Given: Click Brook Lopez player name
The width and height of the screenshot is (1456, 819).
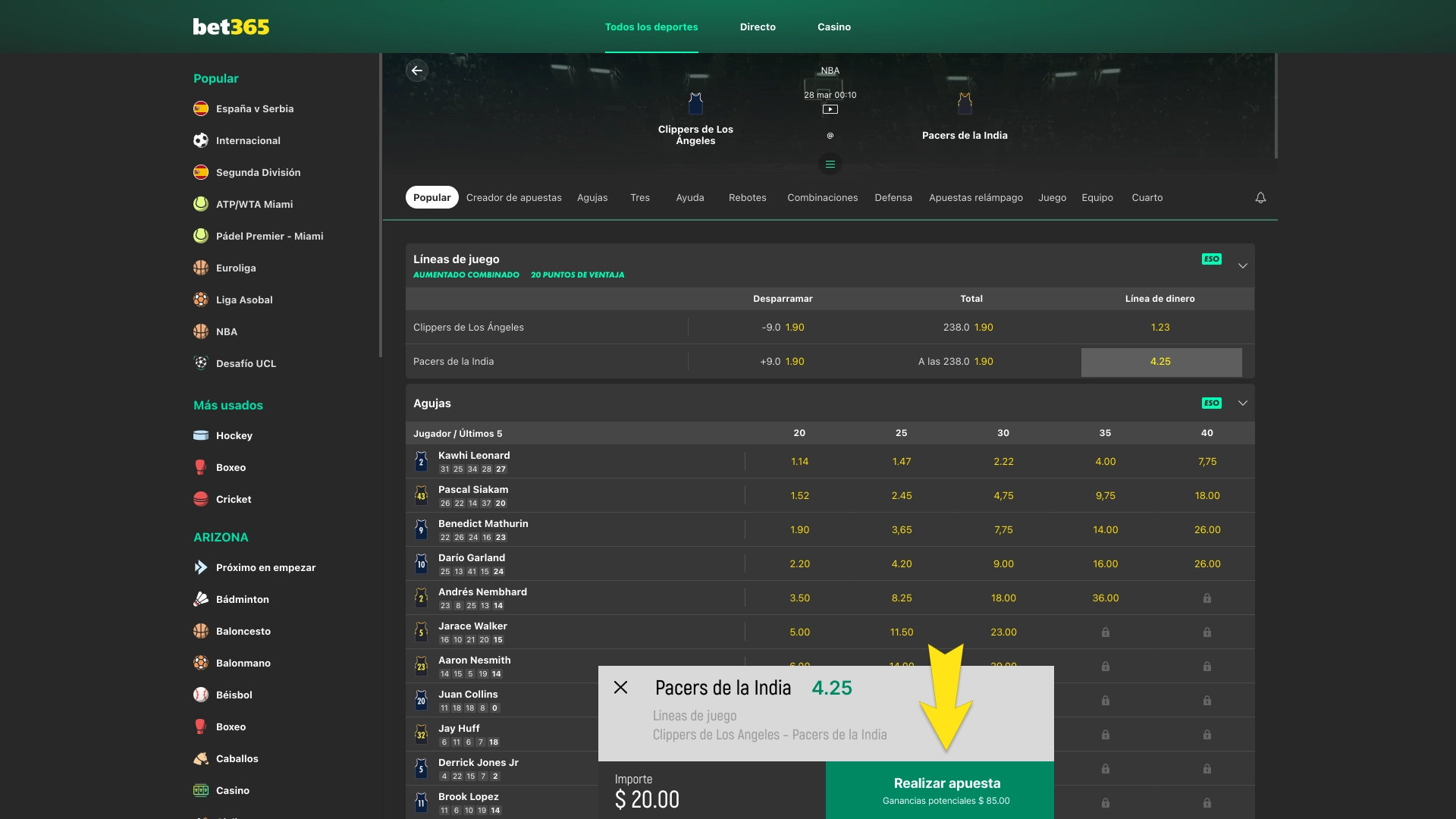Looking at the screenshot, I should (468, 796).
